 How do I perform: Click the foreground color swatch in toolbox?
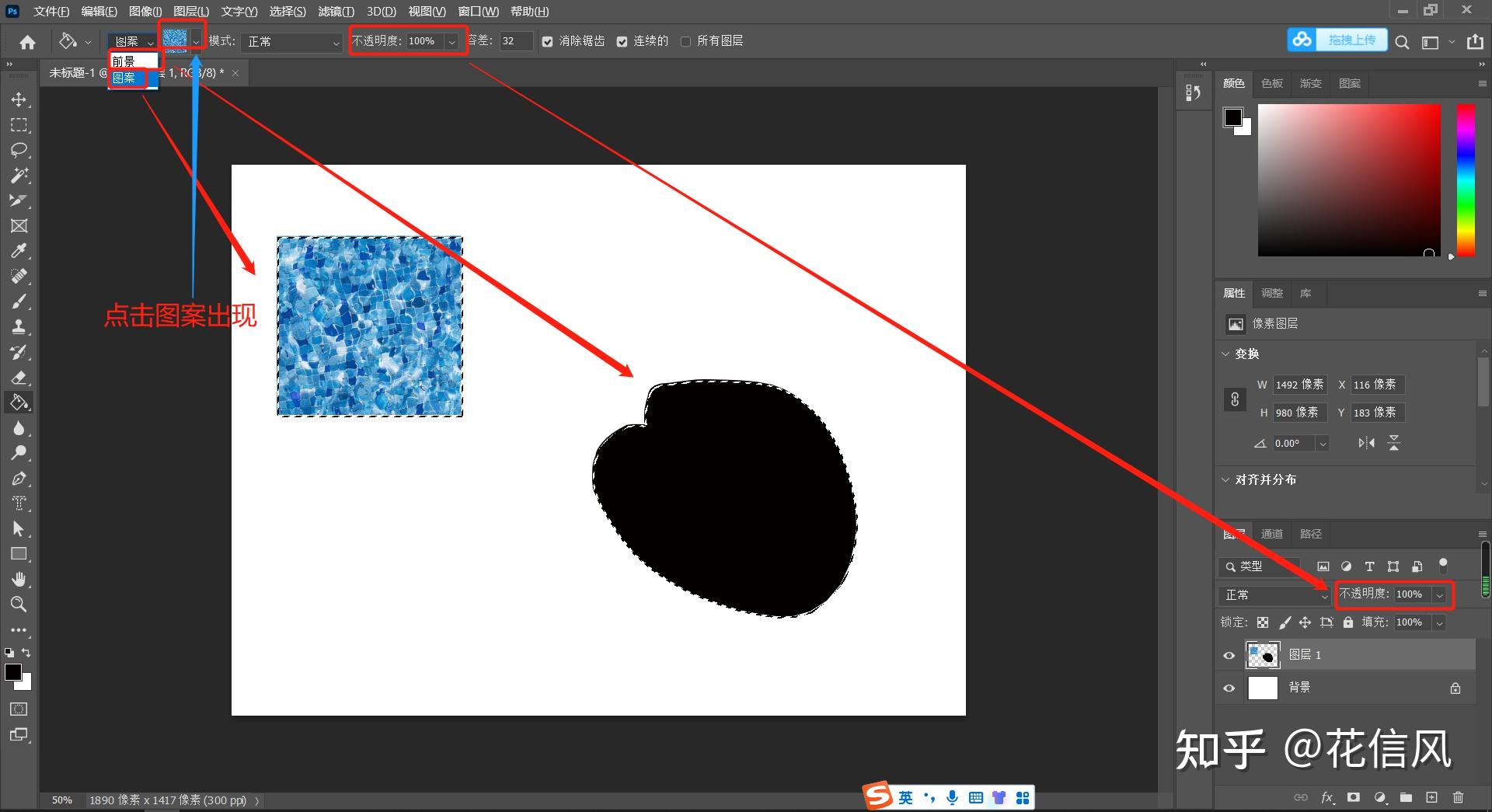click(x=13, y=672)
